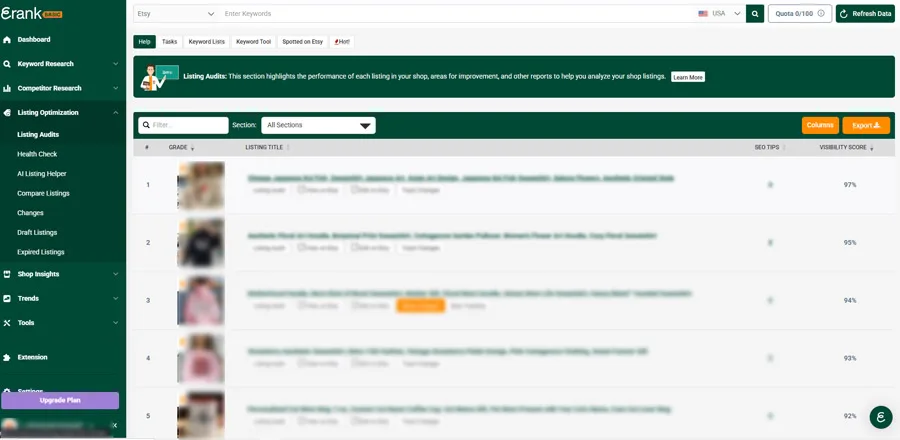Open the eRank chat bubble icon
This screenshot has width=900, height=440.
click(x=880, y=417)
